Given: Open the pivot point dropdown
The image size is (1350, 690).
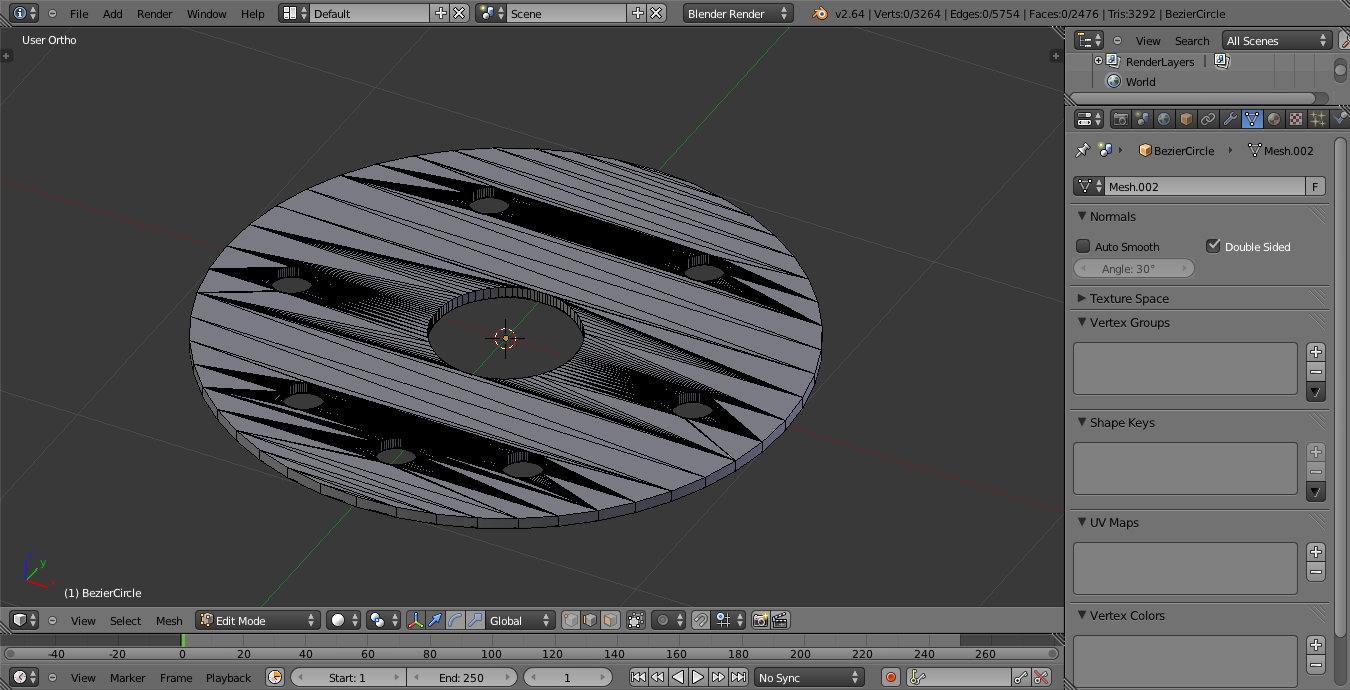Looking at the screenshot, I should 383,620.
